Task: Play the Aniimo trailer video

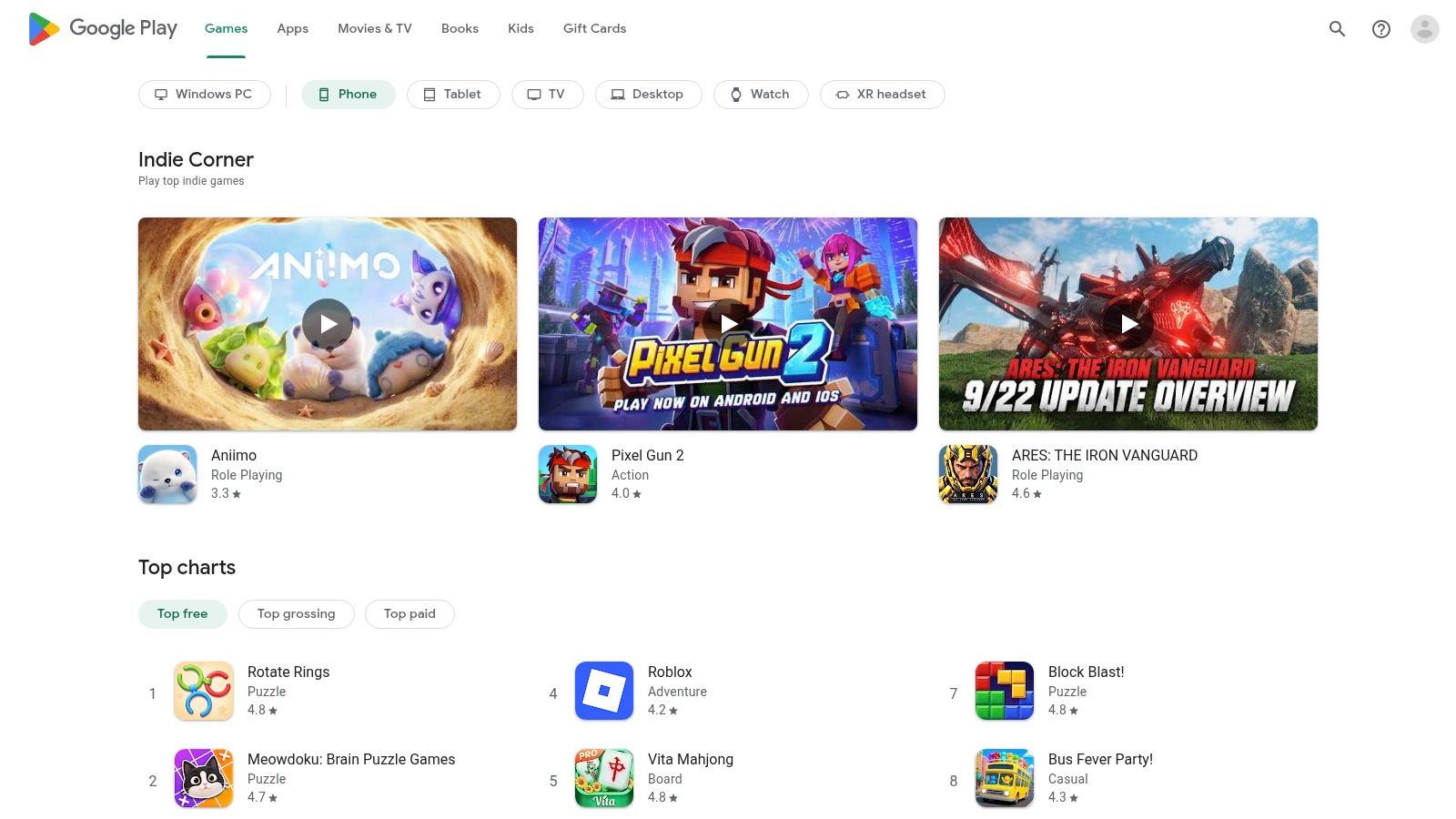Action: (x=328, y=324)
